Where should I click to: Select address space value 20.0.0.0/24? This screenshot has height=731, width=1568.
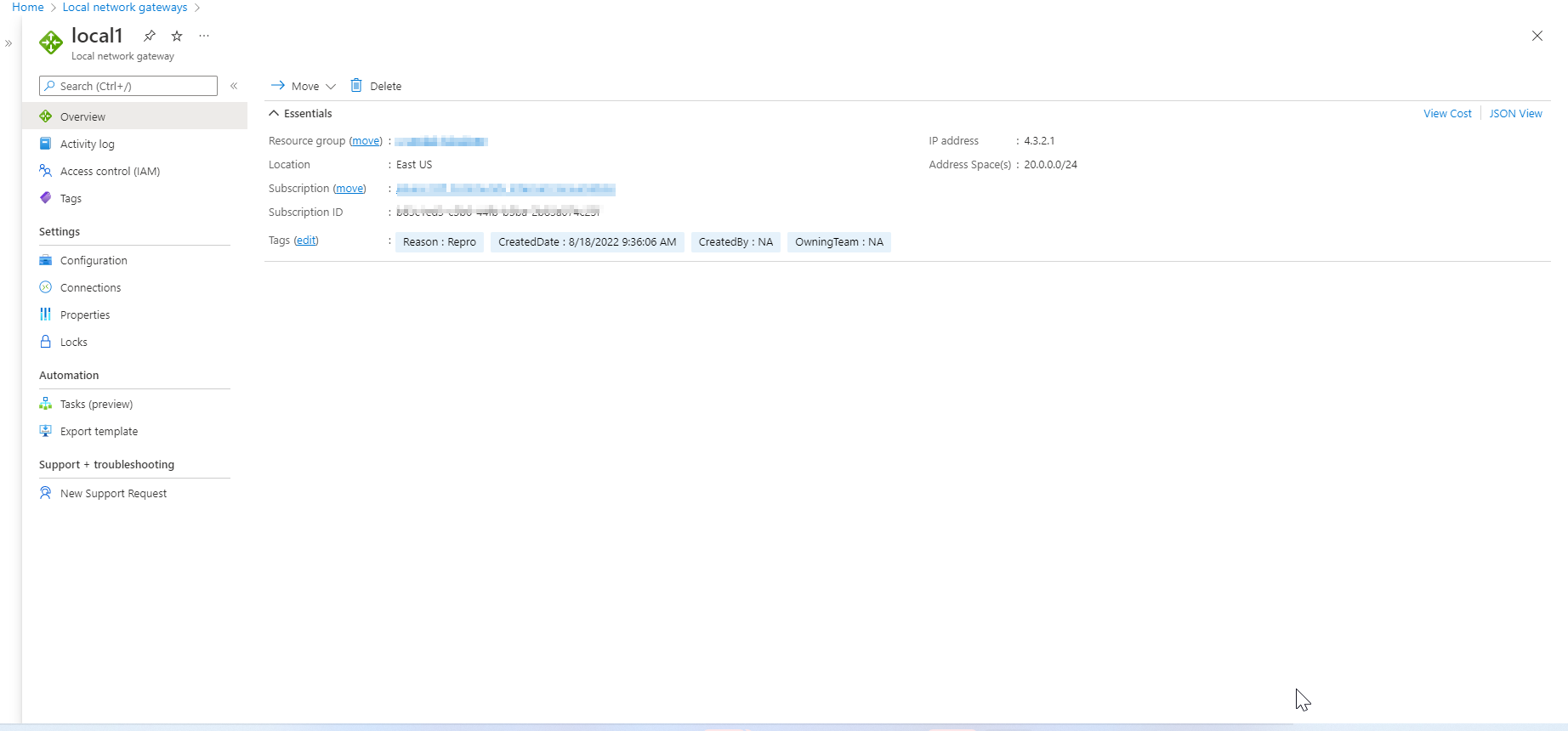point(1050,165)
